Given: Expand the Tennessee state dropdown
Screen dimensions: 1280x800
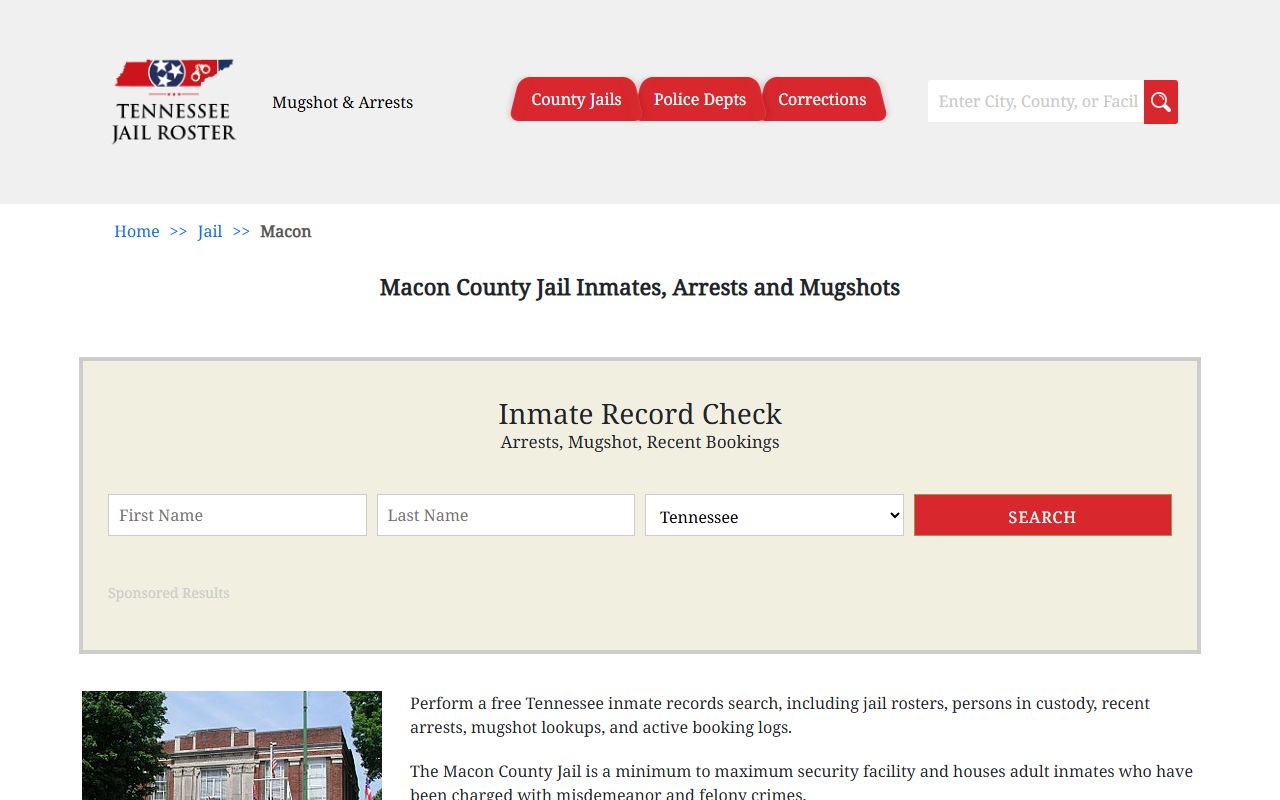Looking at the screenshot, I should pyautogui.click(x=774, y=516).
